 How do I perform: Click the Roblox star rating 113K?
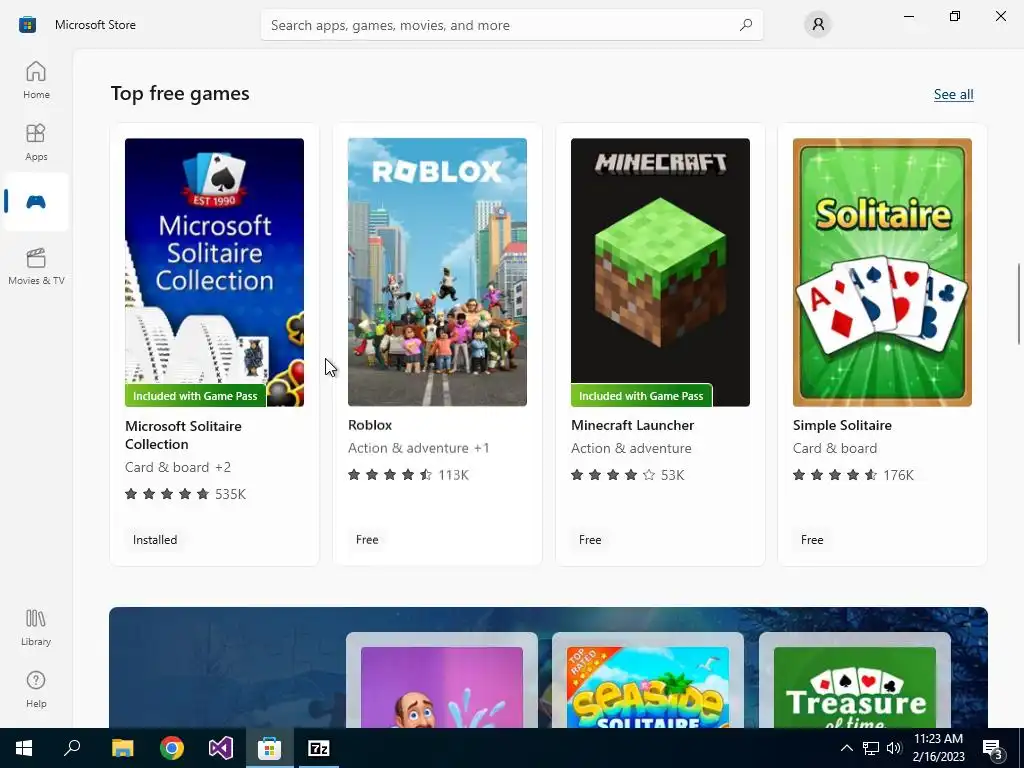pos(408,475)
